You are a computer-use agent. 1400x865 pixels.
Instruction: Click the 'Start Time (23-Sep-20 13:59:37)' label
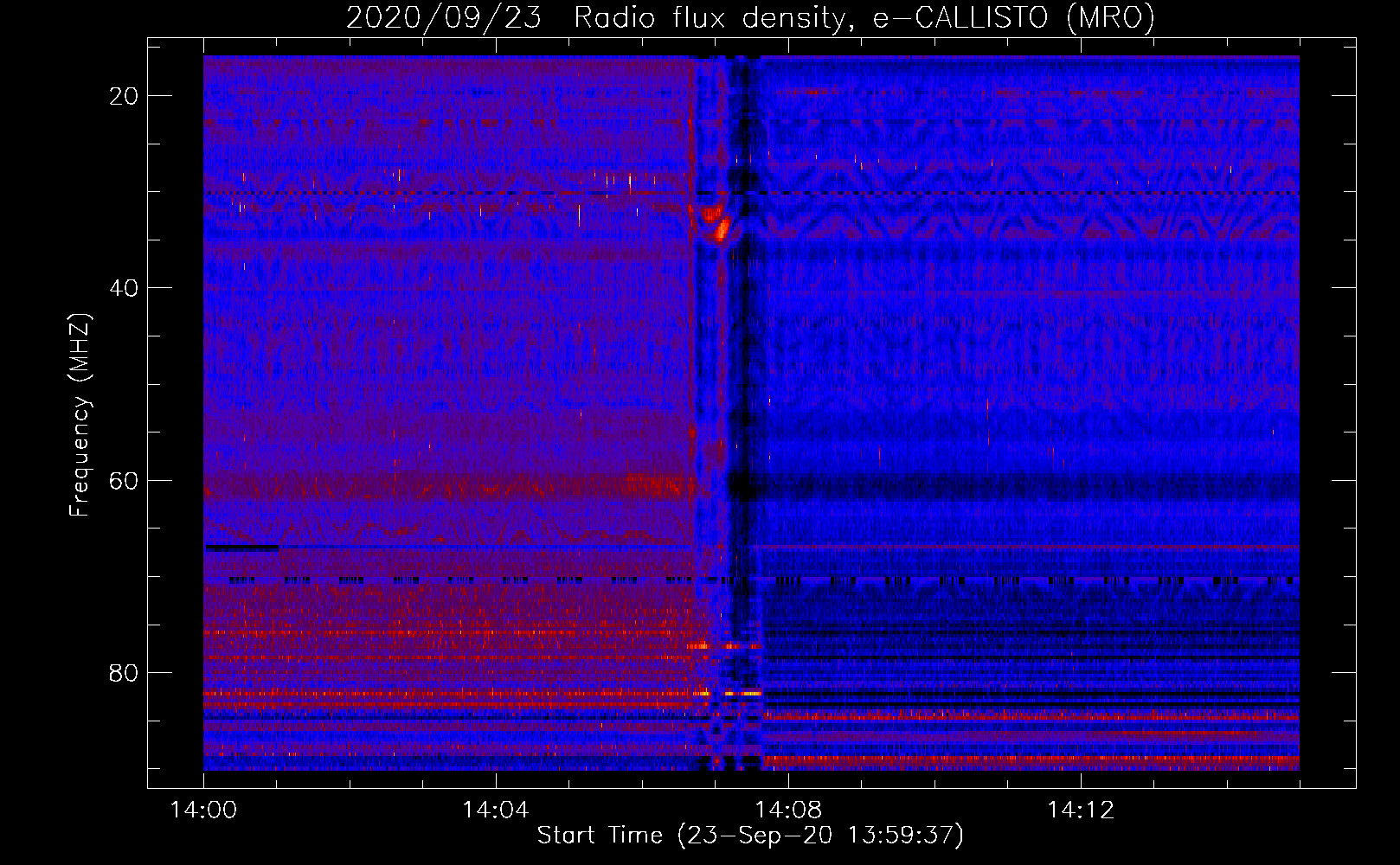click(750, 836)
